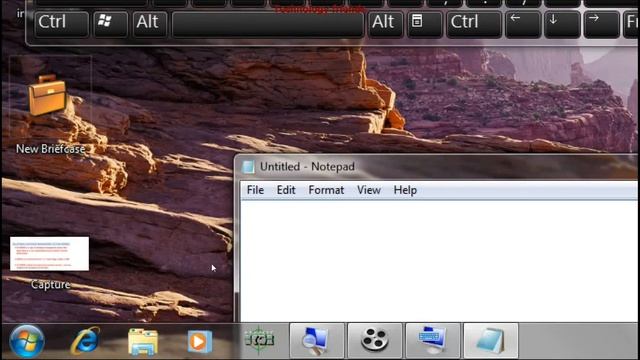
Task: Click the left arrow key on on-screen keyboard
Action: (523, 24)
